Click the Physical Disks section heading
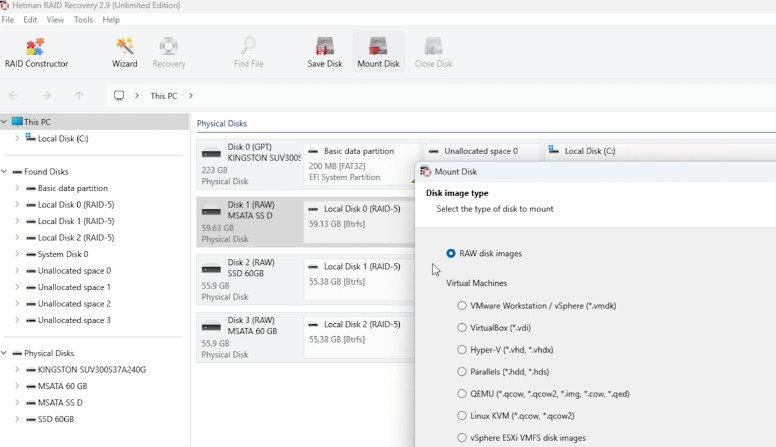This screenshot has height=447, width=776. (x=222, y=124)
